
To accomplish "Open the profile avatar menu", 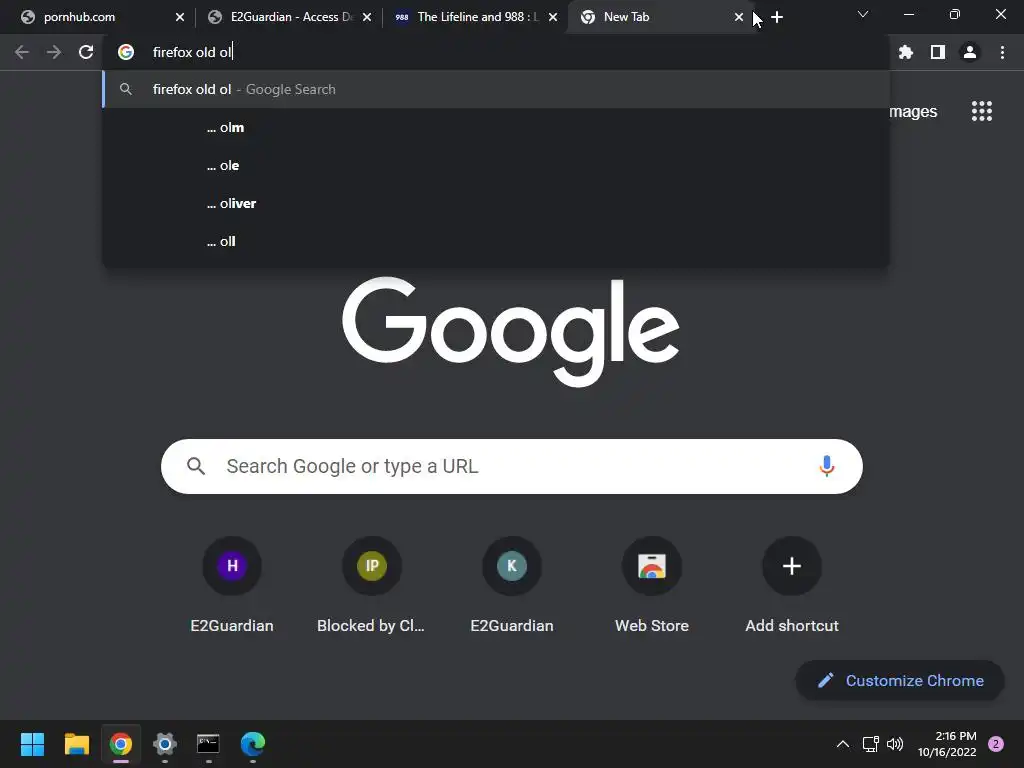I will [970, 52].
